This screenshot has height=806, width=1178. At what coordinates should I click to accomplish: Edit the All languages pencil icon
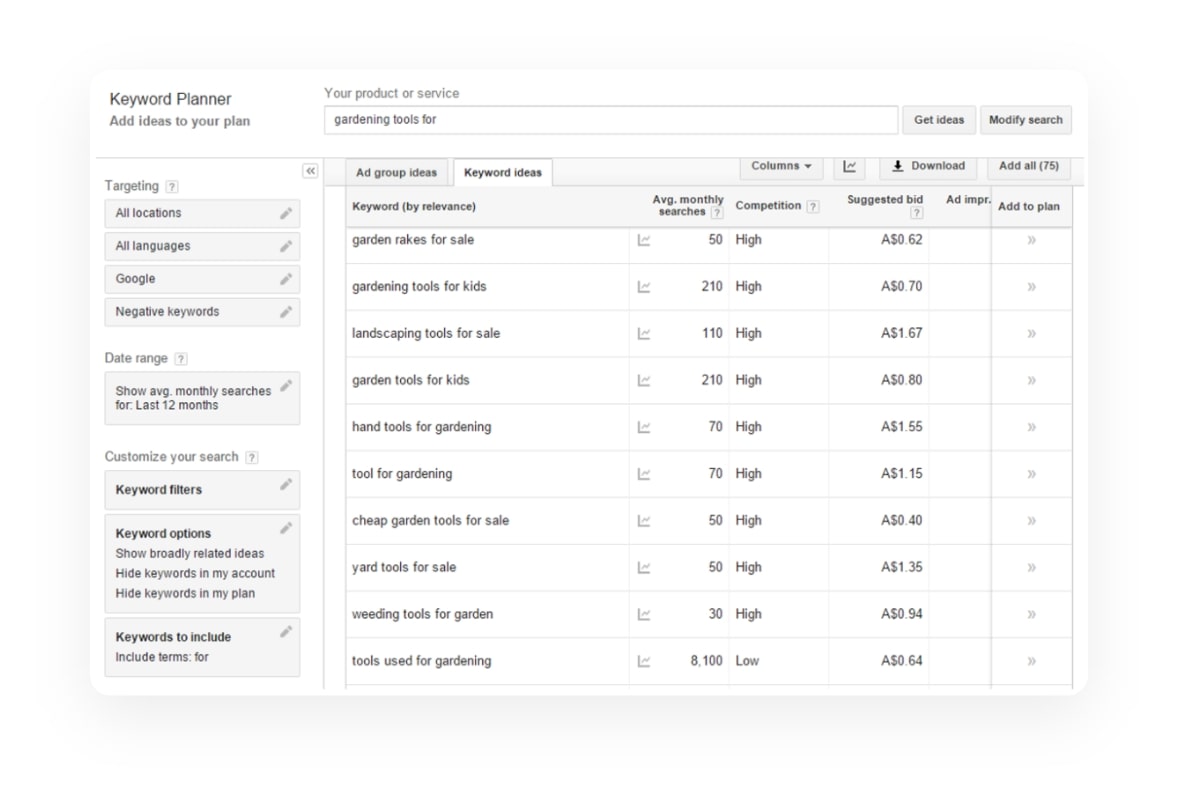(286, 246)
